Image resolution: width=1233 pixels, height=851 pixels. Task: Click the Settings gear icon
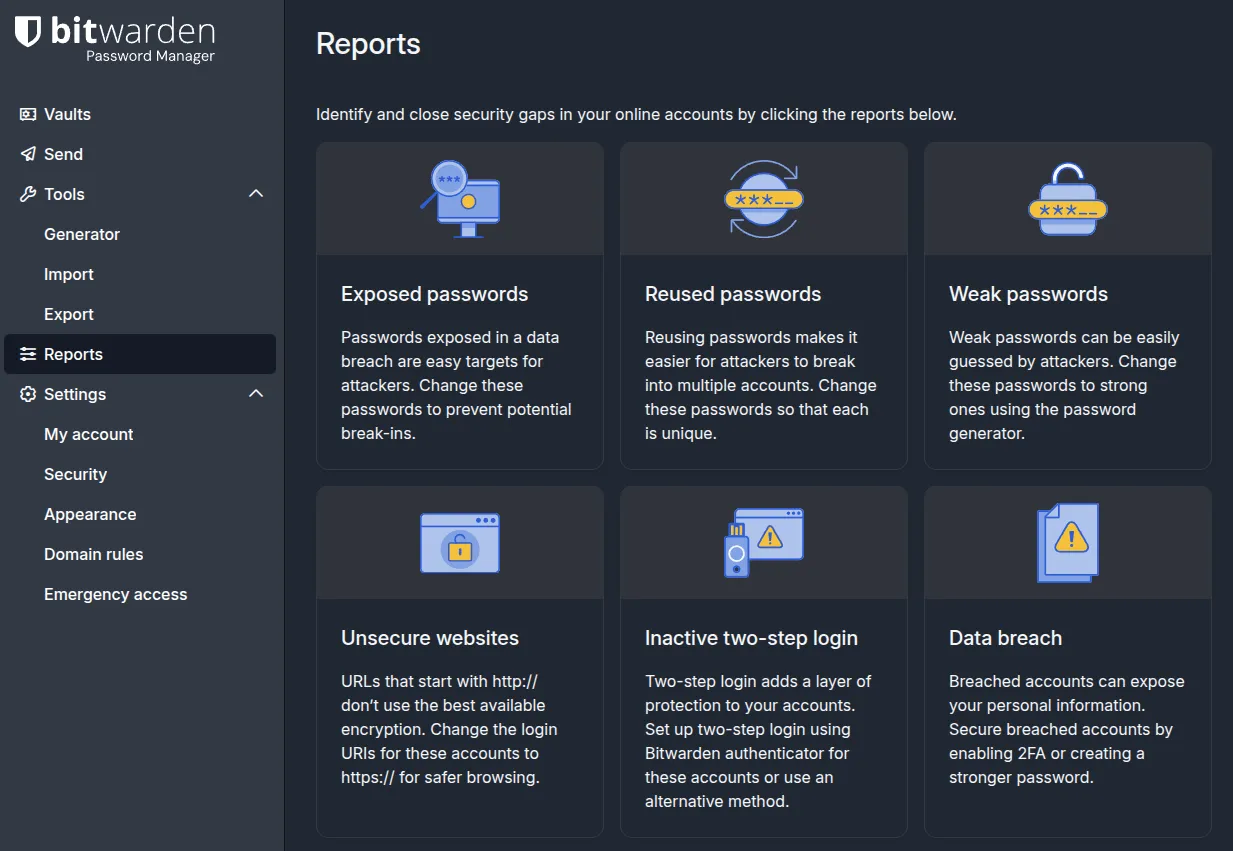coord(26,394)
